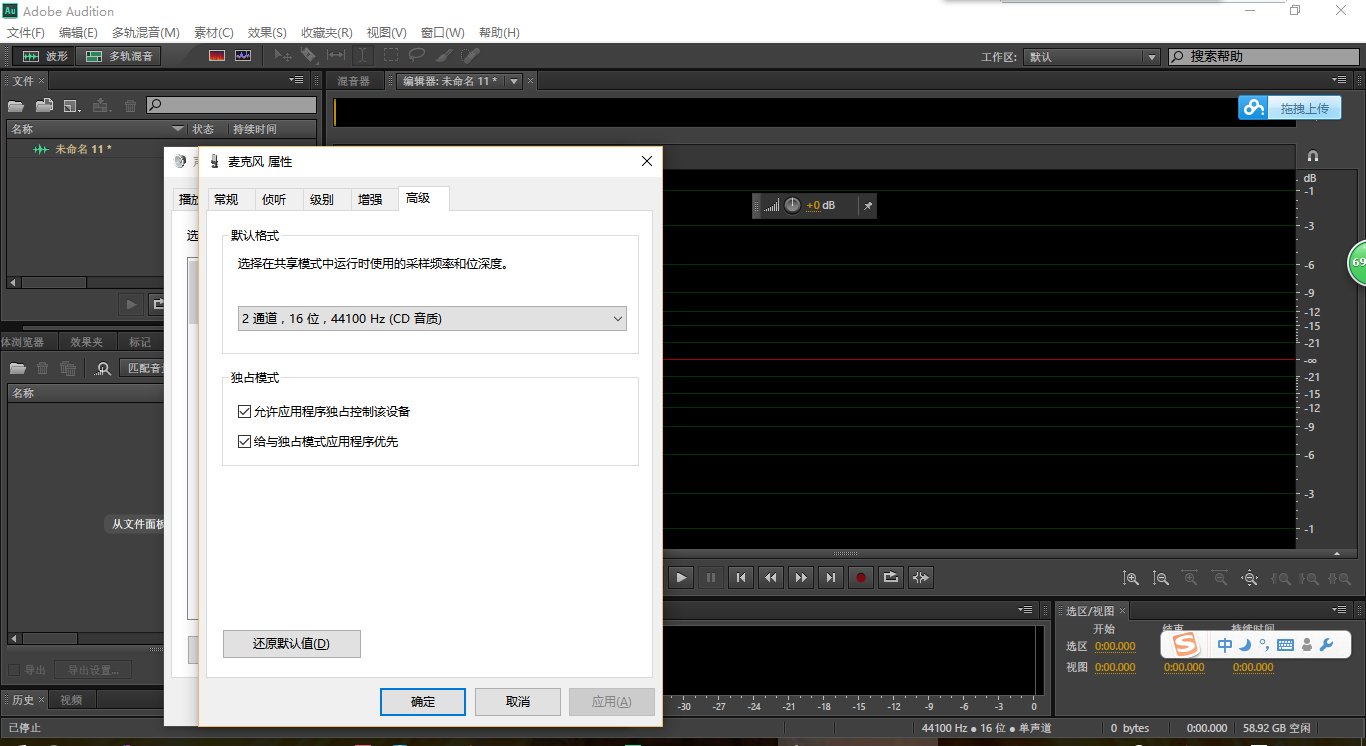Switch to the 混音器 tab
The width and height of the screenshot is (1366, 746).
pos(353,81)
